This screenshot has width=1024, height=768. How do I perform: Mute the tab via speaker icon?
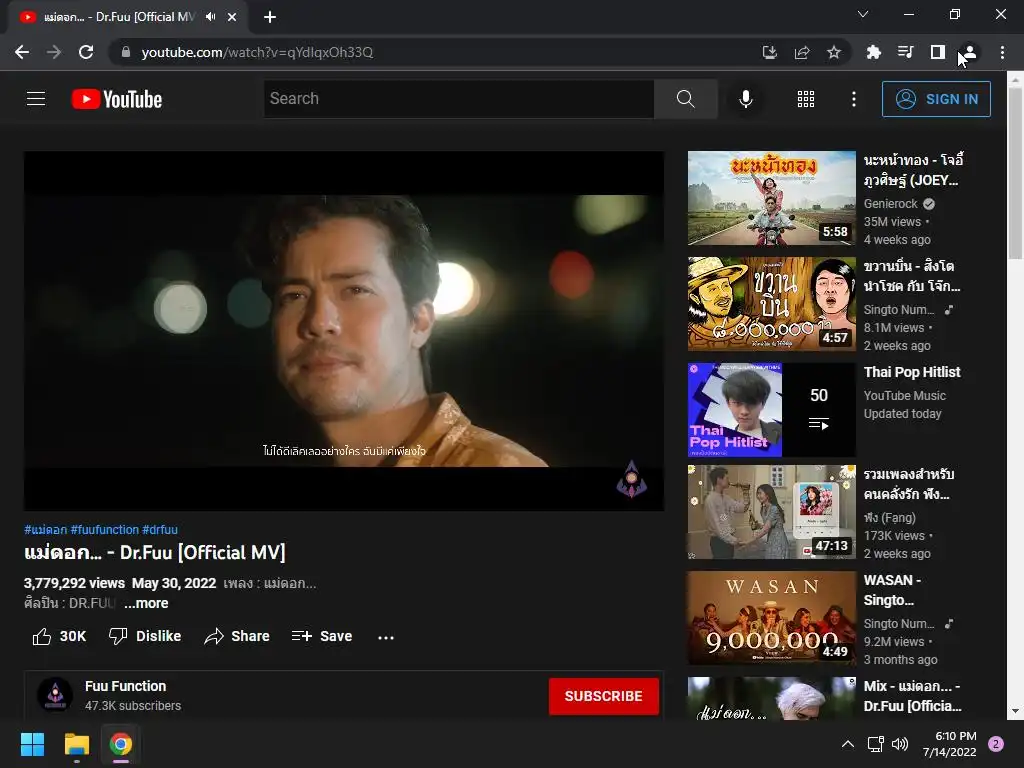click(210, 17)
